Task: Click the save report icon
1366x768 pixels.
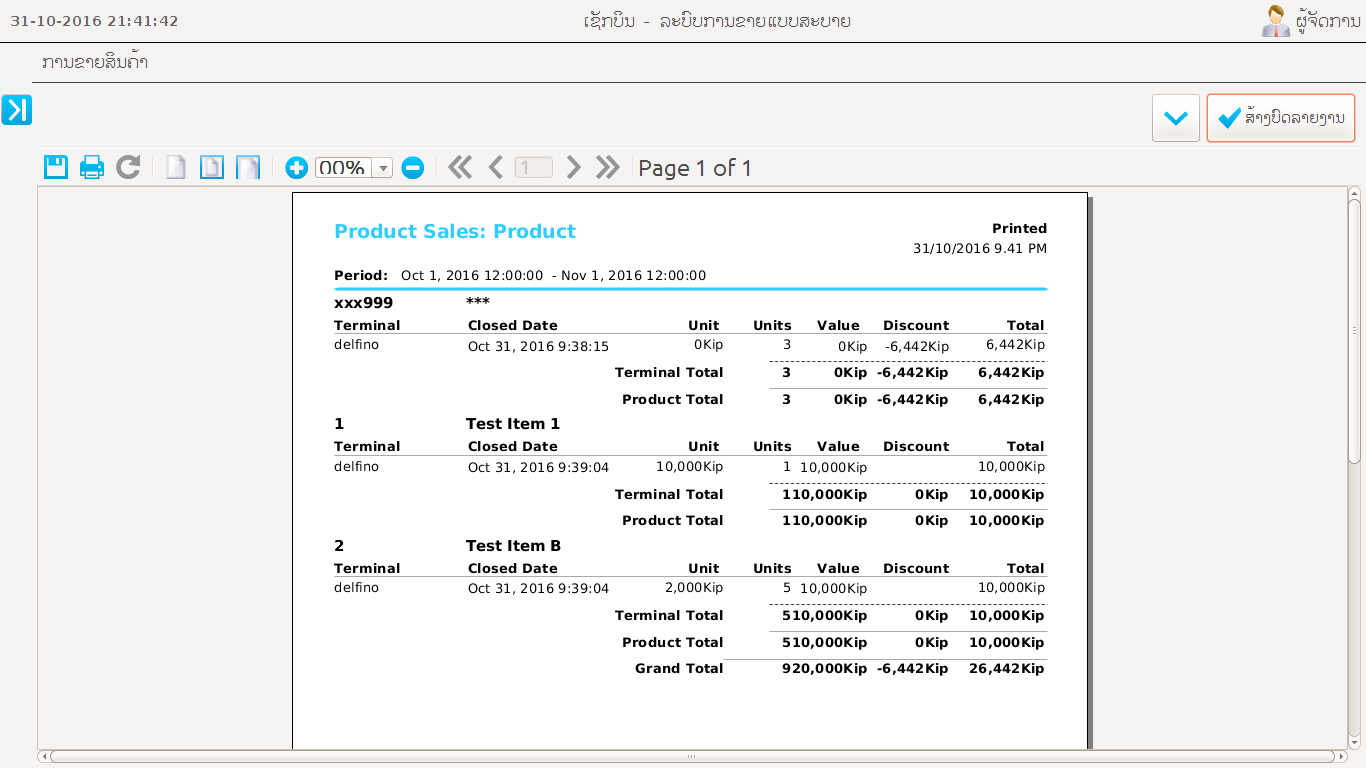Action: pyautogui.click(x=56, y=167)
